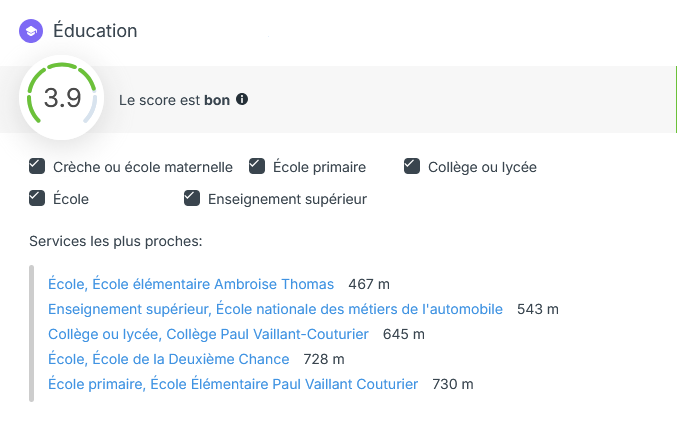Open École de la Deuxième Chance link

click(x=168, y=359)
